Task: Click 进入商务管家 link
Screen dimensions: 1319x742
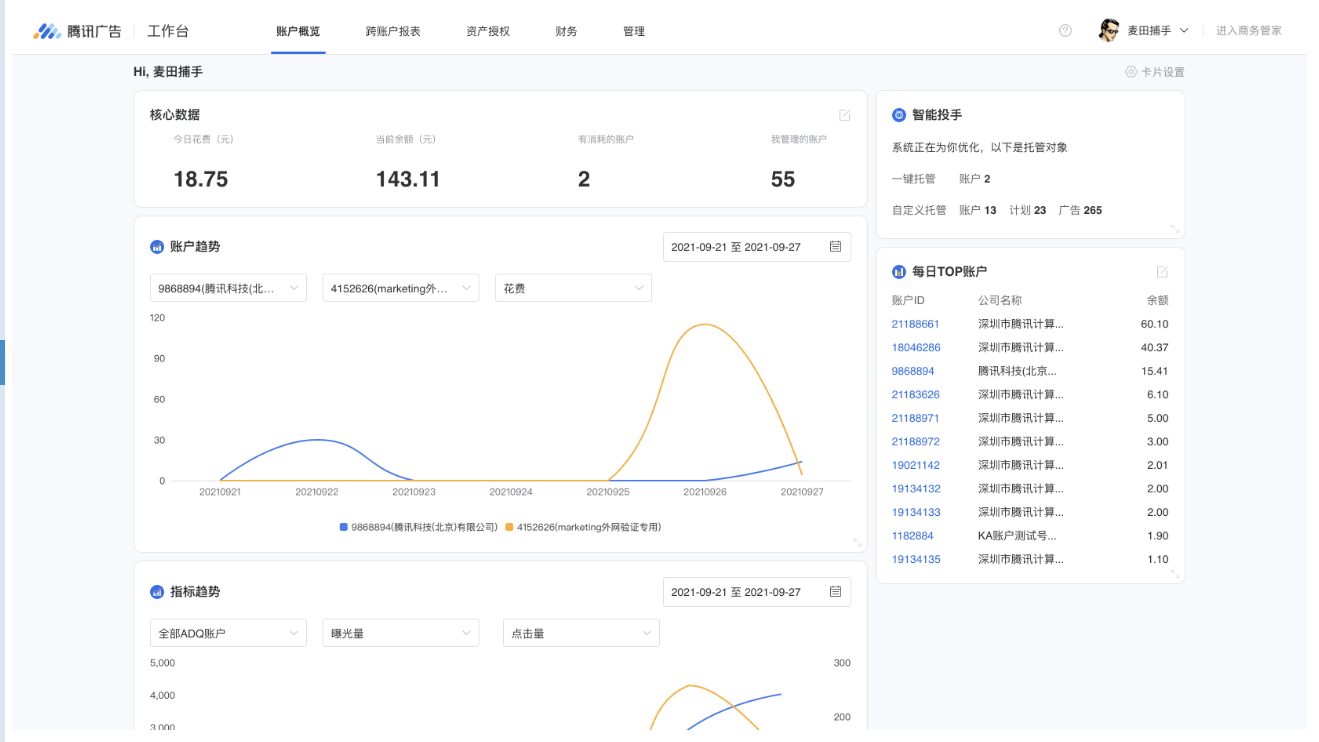Action: (x=1248, y=31)
